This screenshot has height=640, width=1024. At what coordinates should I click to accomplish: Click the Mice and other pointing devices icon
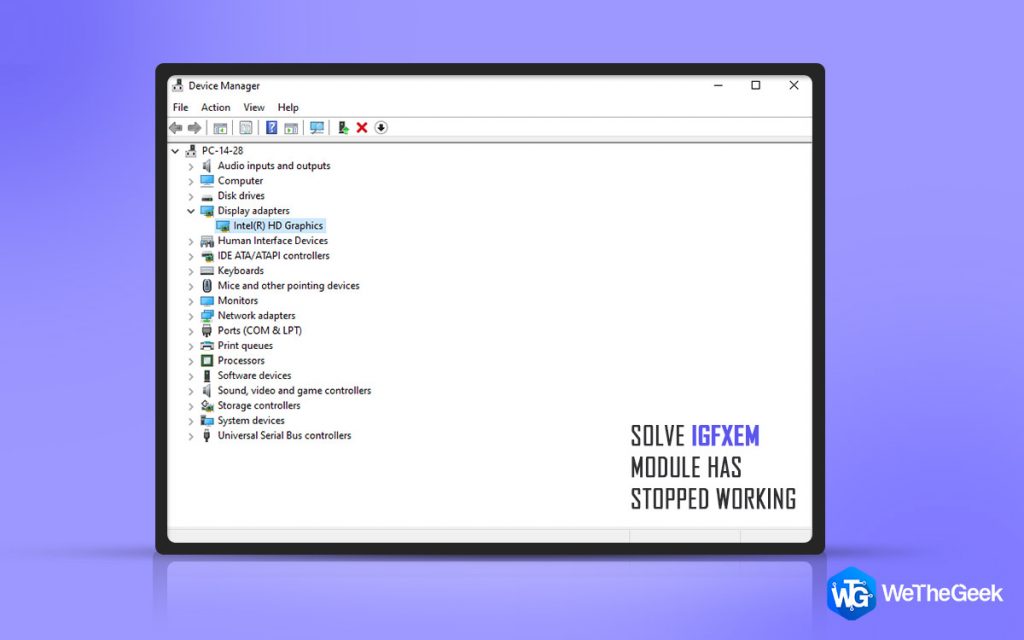point(207,286)
